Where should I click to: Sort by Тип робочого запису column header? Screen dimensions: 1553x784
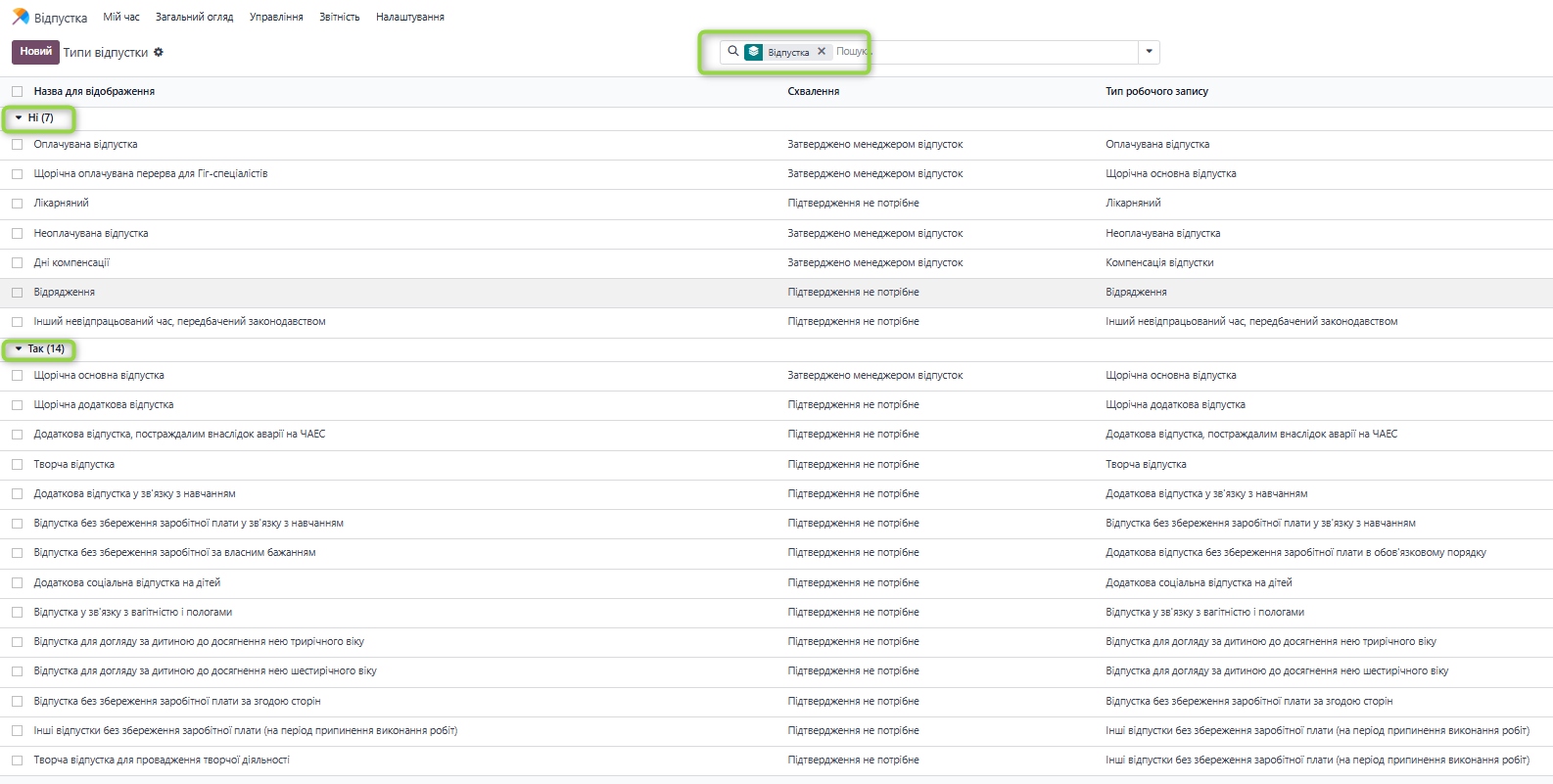pos(1156,91)
